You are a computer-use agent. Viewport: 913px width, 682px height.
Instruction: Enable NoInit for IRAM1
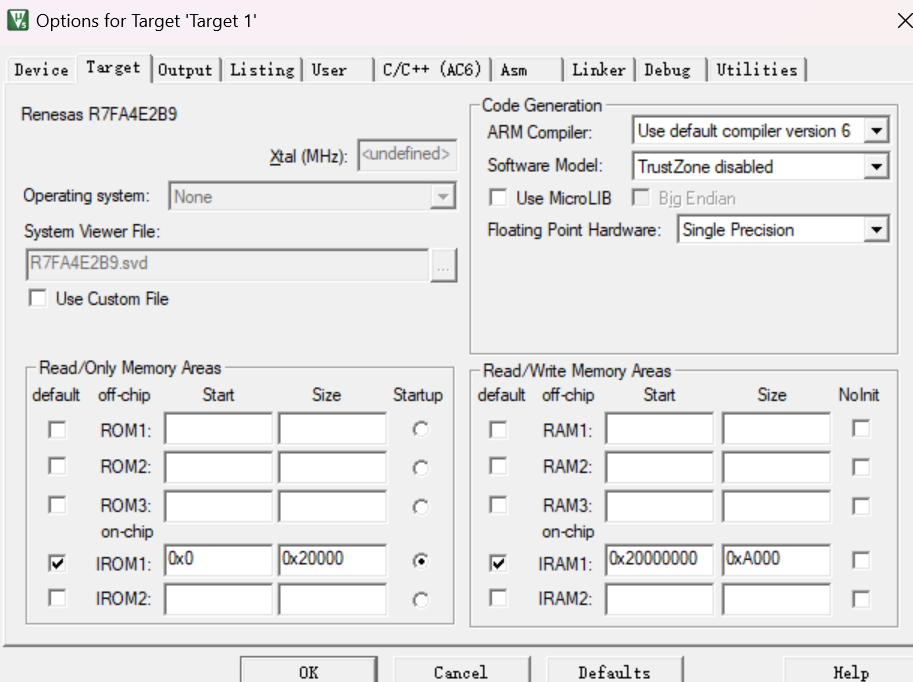pos(861,560)
